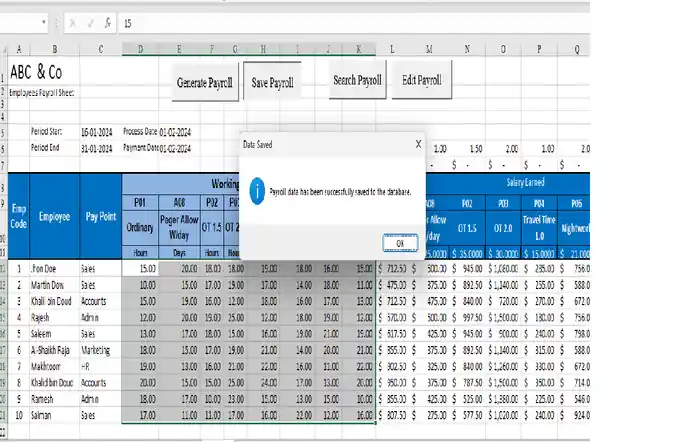Image resolution: width=700 pixels, height=442 pixels.
Task: Select employee Rajesh's name cell
Action: [54, 317]
